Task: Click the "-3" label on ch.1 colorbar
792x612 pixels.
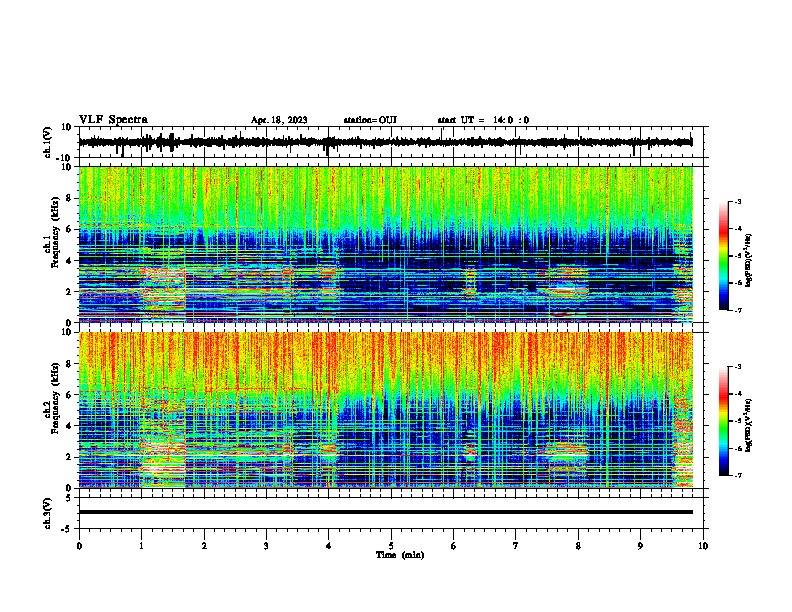Action: [x=738, y=201]
